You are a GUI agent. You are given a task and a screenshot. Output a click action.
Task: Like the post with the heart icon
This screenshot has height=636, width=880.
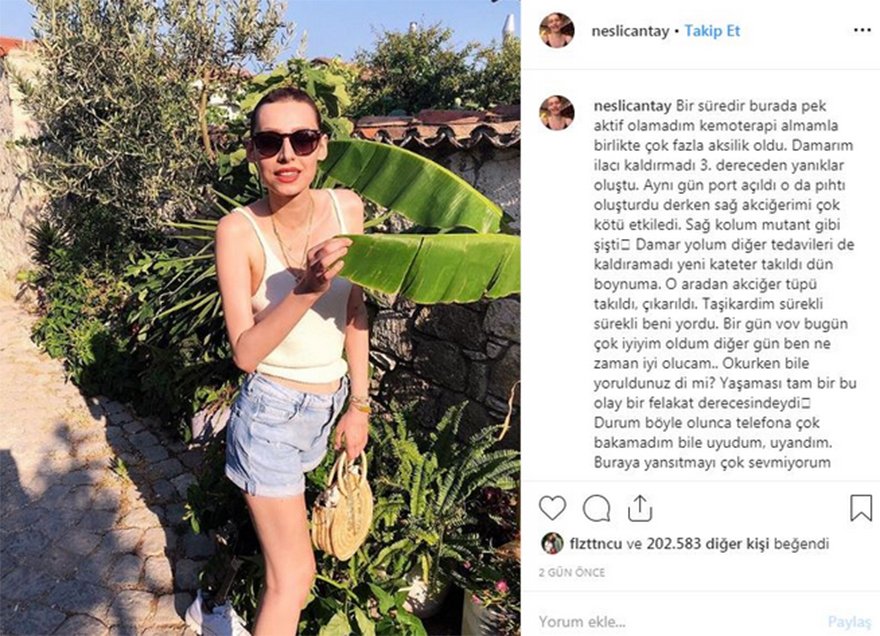click(552, 509)
